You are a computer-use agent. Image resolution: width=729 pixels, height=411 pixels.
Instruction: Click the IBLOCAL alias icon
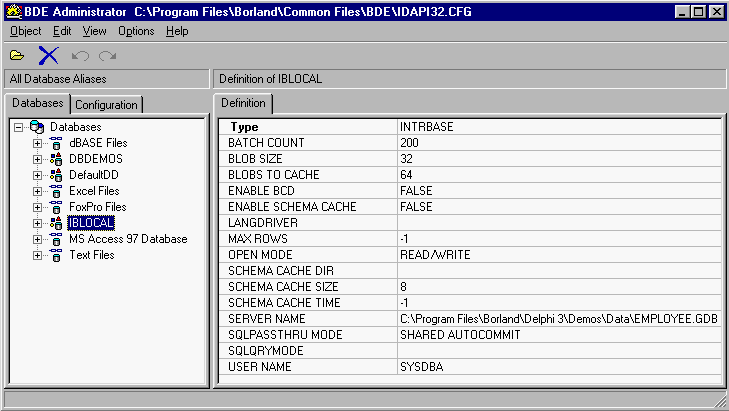(x=56, y=223)
